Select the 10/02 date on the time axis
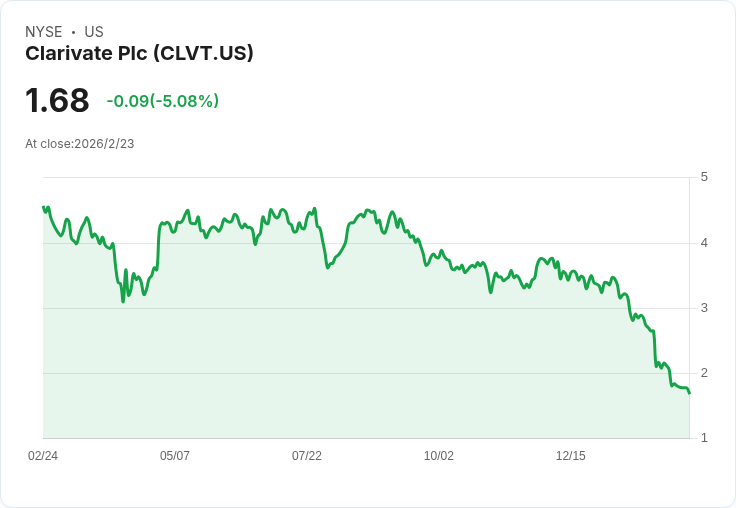The height and width of the screenshot is (508, 736). coord(439,456)
